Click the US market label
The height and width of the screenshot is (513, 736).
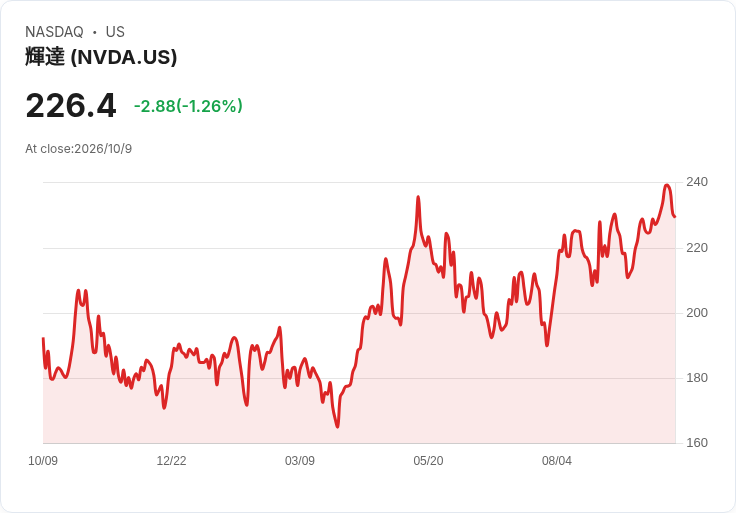[115, 32]
